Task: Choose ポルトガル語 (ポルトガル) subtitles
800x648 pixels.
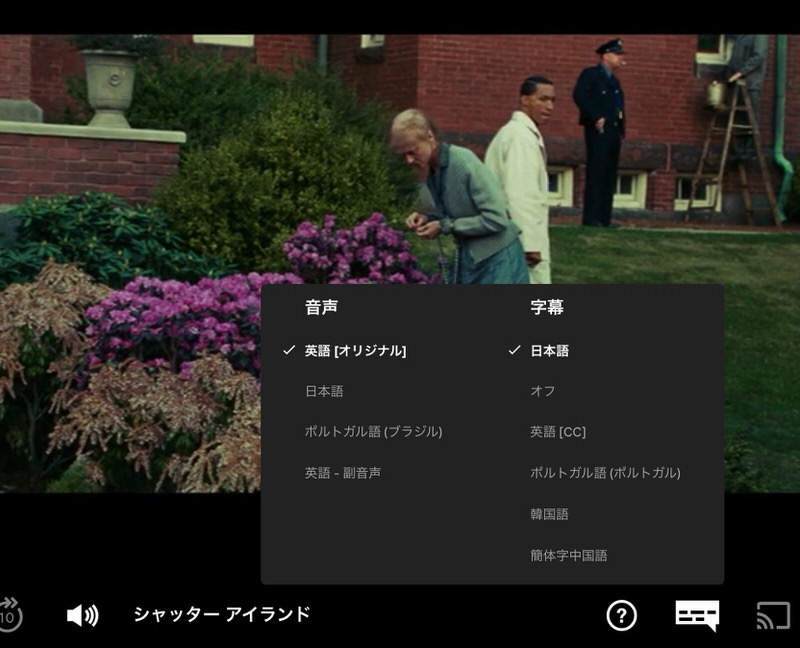Action: (604, 473)
